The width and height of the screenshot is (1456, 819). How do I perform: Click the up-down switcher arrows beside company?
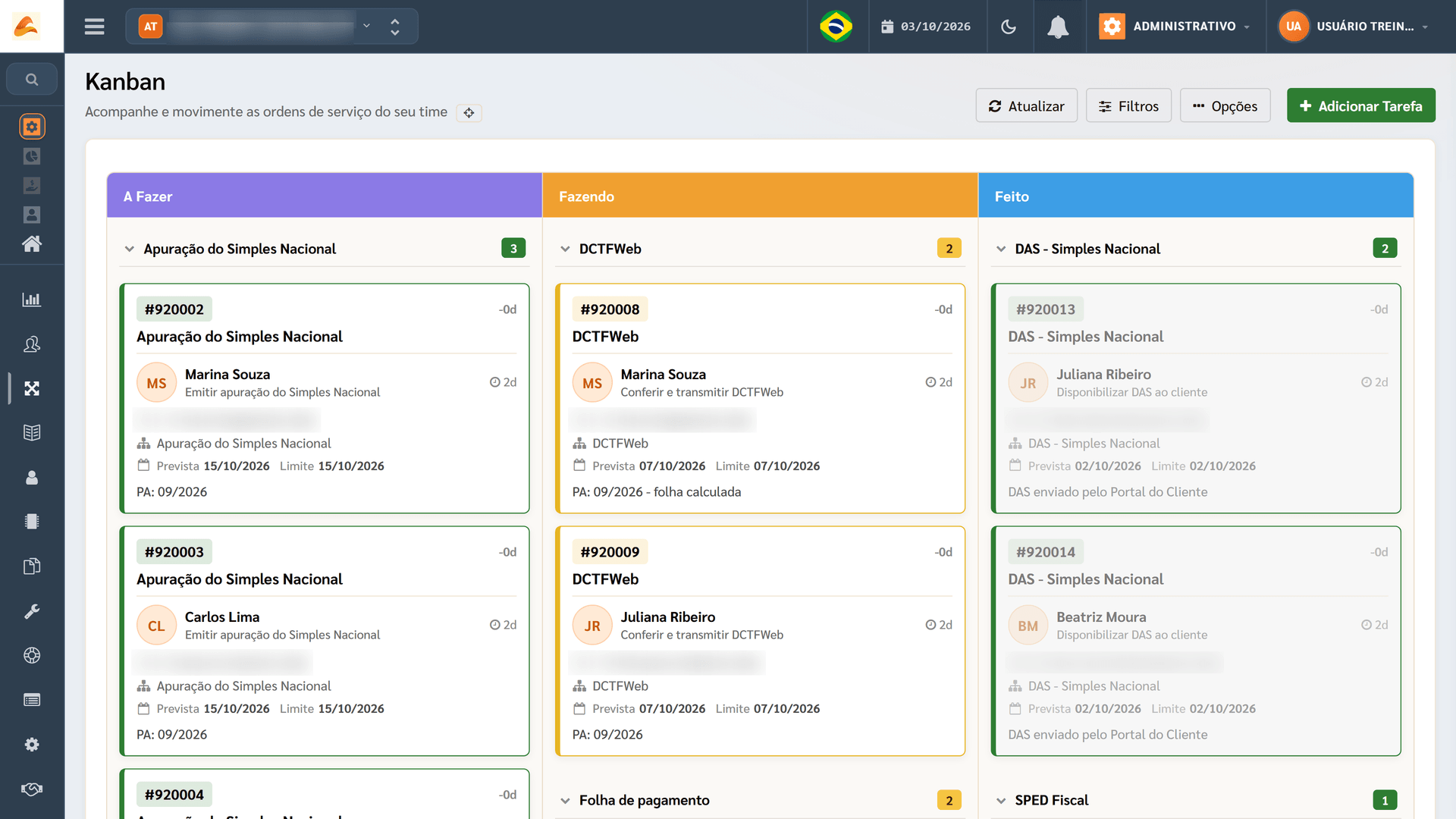pyautogui.click(x=395, y=27)
